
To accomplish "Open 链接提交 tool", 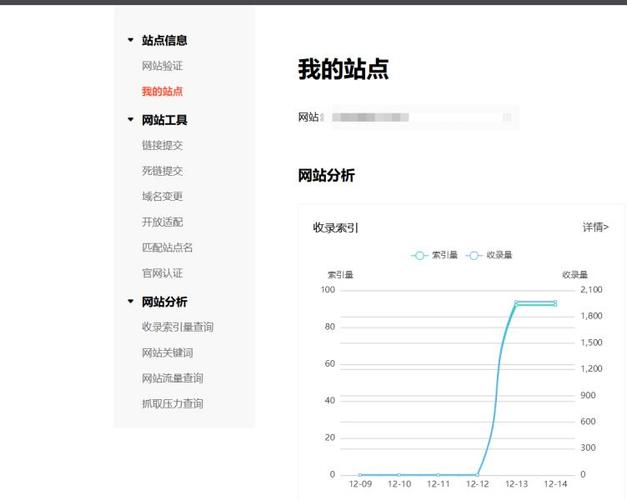I will point(162,145).
